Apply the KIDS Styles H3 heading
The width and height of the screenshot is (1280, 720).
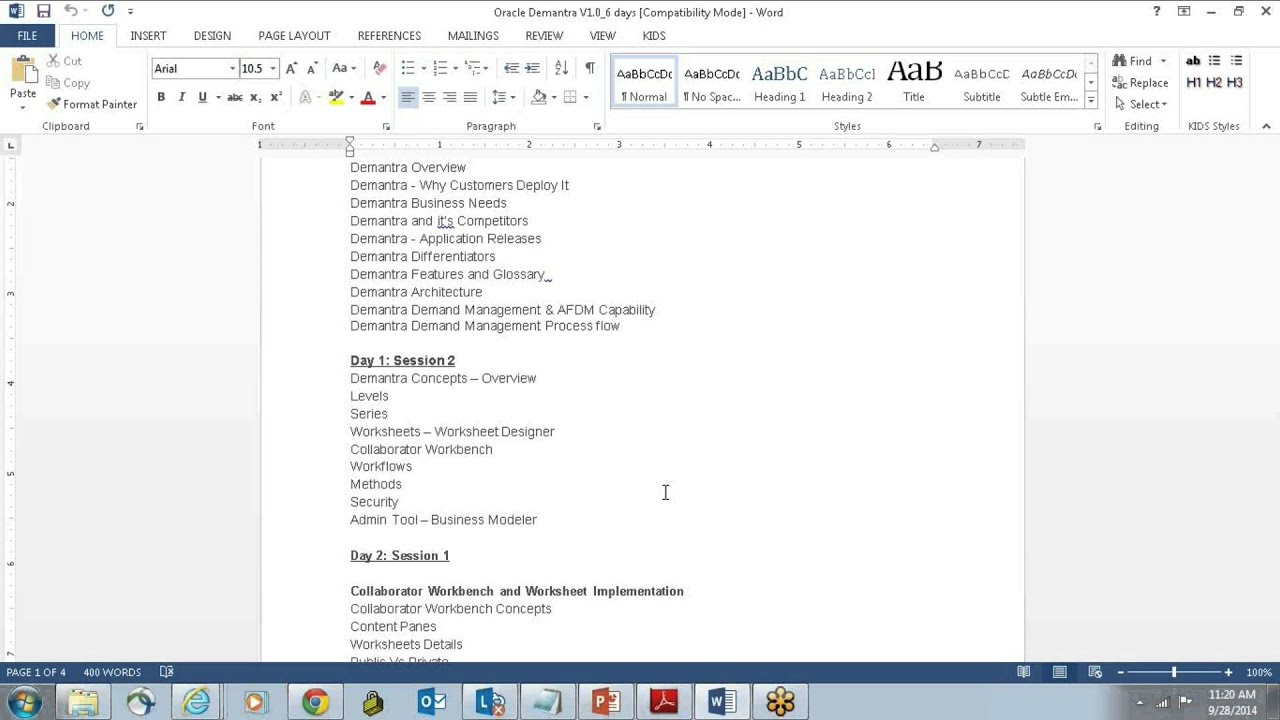(1235, 83)
